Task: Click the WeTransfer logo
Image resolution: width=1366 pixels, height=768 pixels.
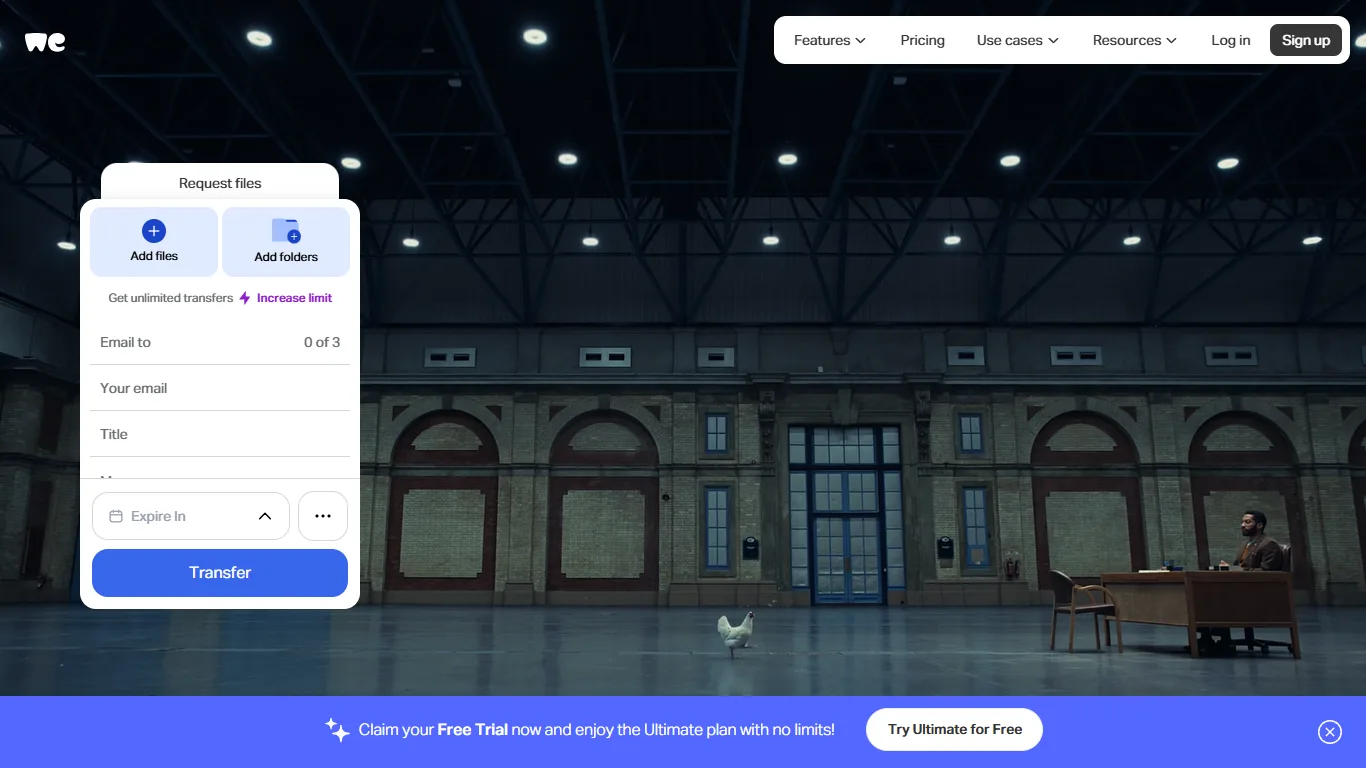Action: point(45,42)
